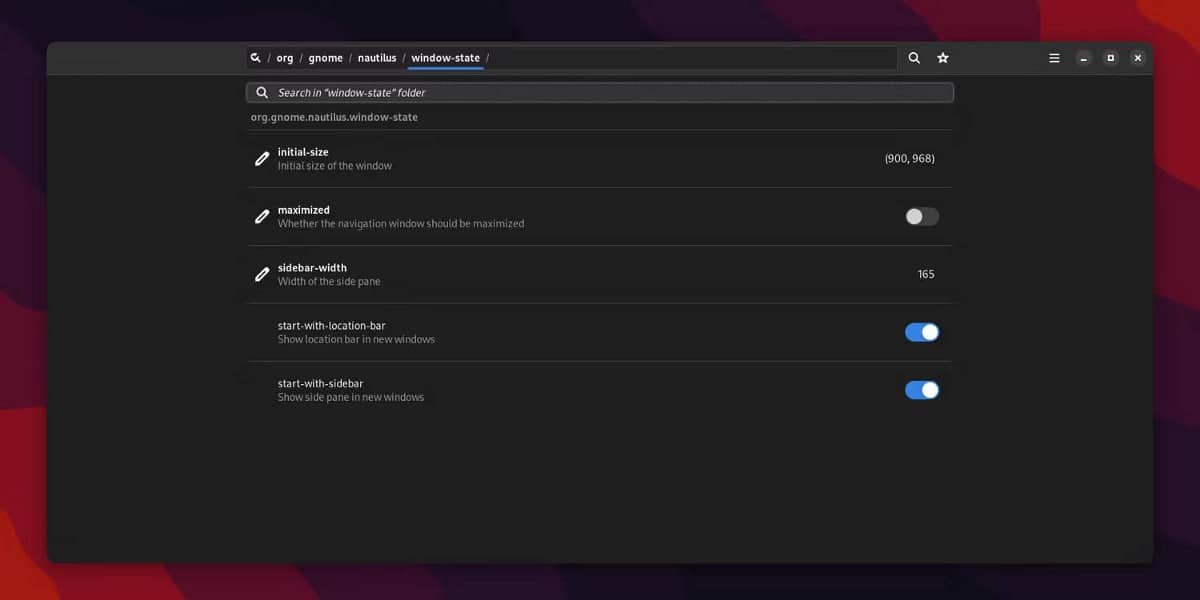The image size is (1200, 600).
Task: Open the hamburger menu
Action: pos(1053,57)
